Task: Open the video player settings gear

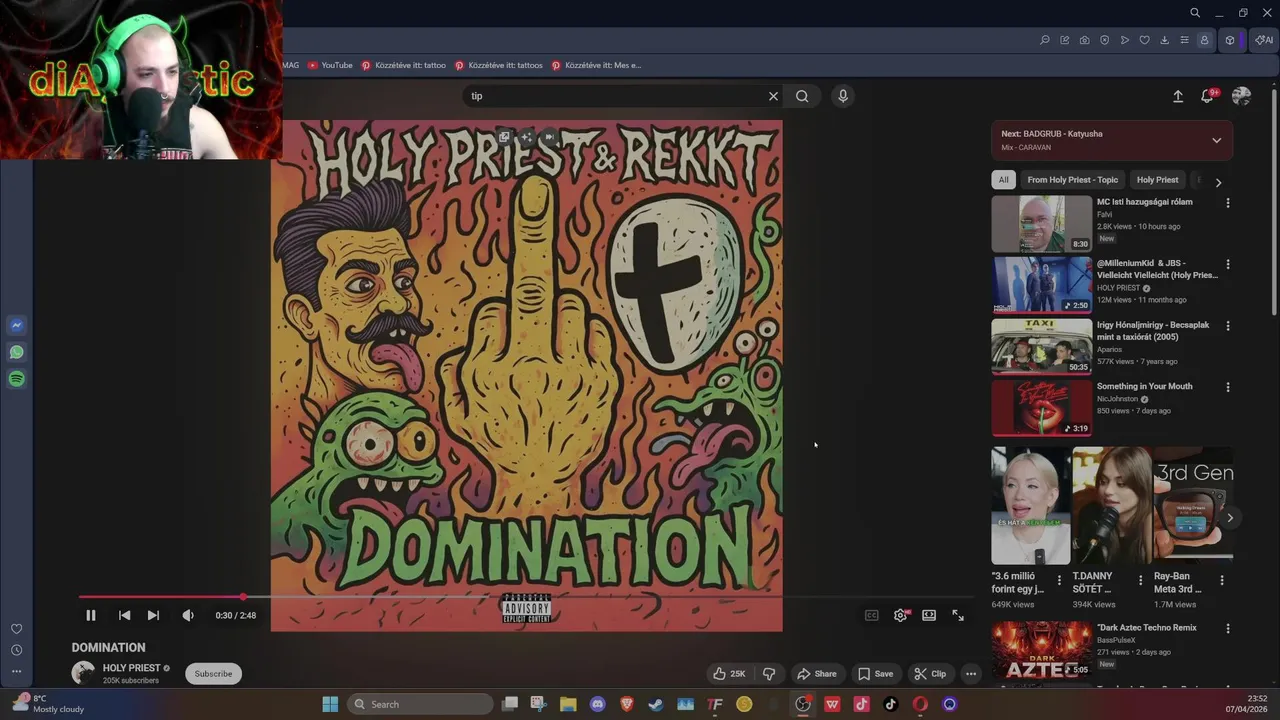Action: (x=900, y=615)
